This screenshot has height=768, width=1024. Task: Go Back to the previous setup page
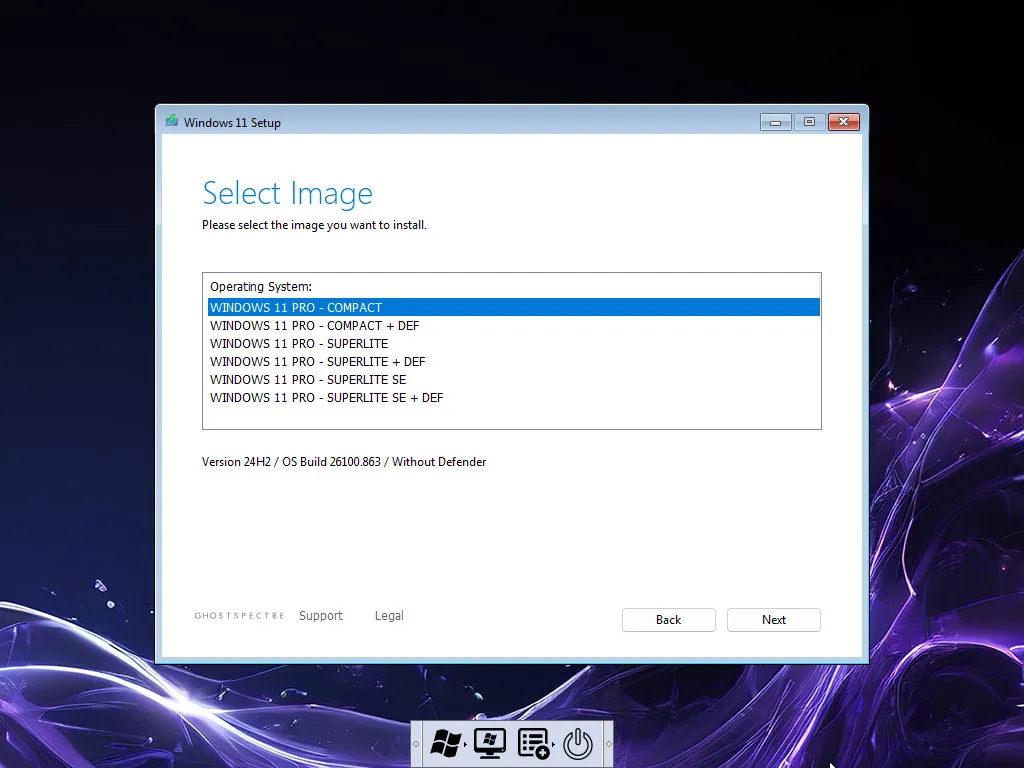pos(668,620)
